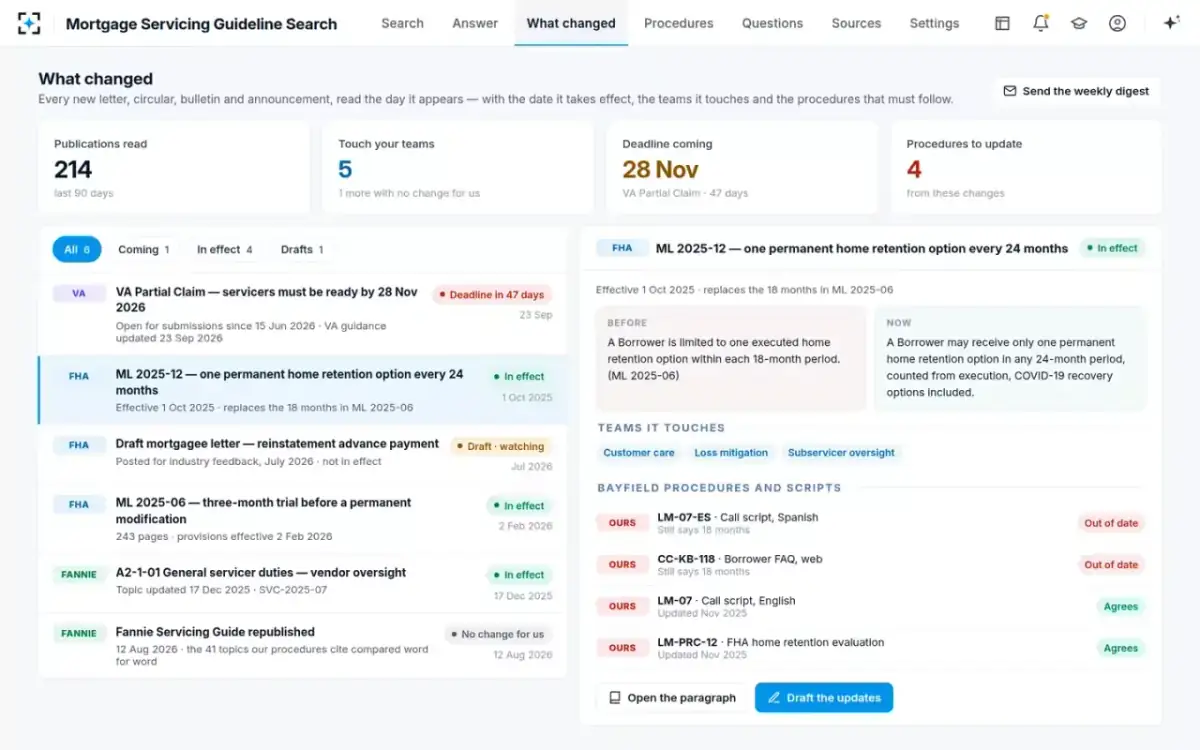
Task: Send the weekly digest
Action: [x=1076, y=91]
